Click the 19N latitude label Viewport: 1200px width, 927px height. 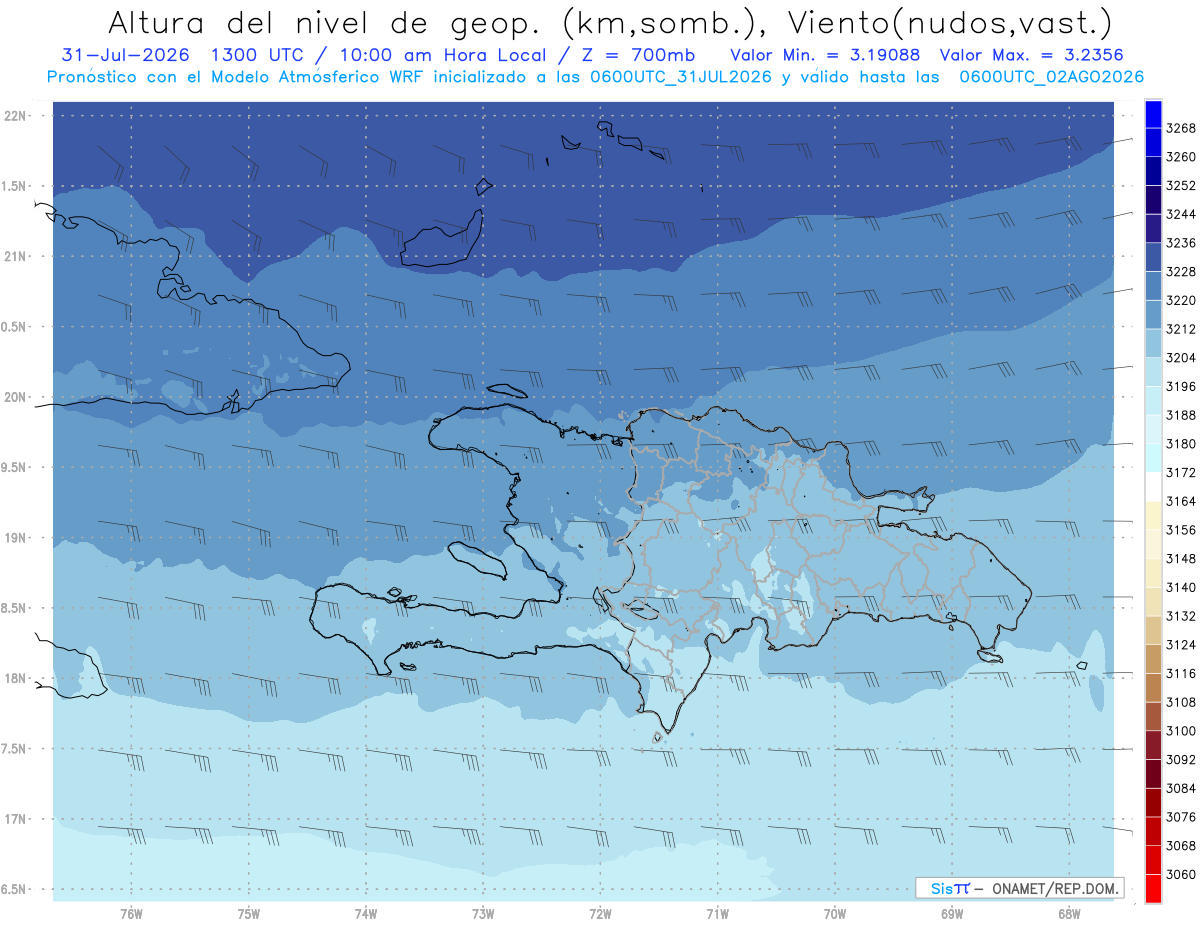(17, 538)
